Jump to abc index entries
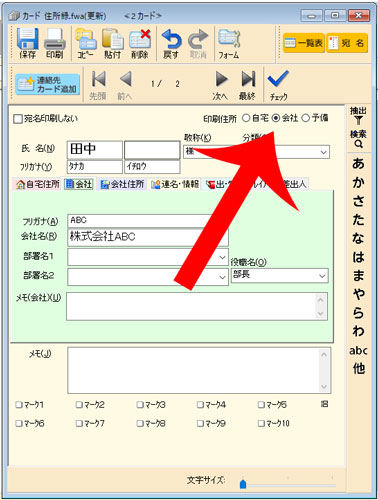This screenshot has height=500, width=378. click(358, 351)
